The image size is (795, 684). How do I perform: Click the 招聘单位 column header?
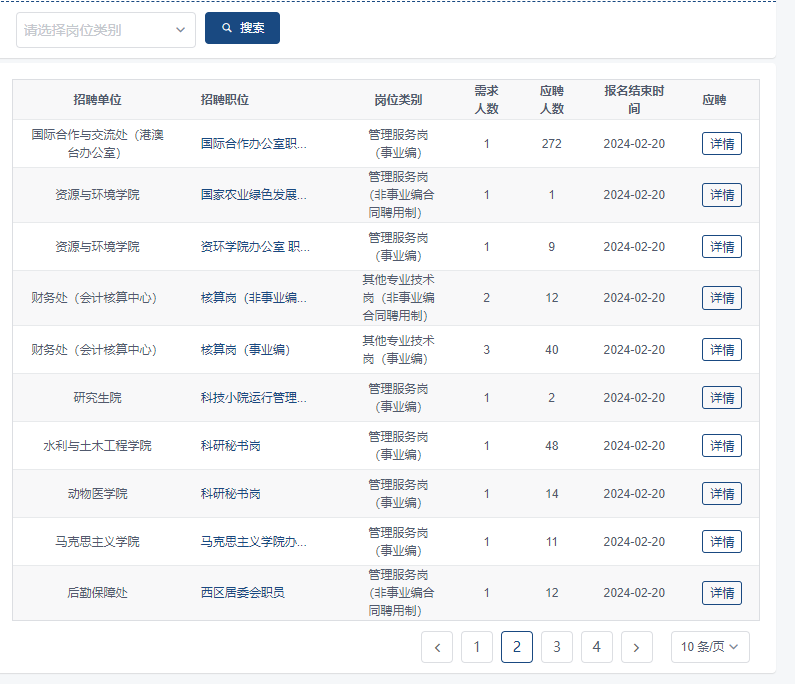coord(97,100)
